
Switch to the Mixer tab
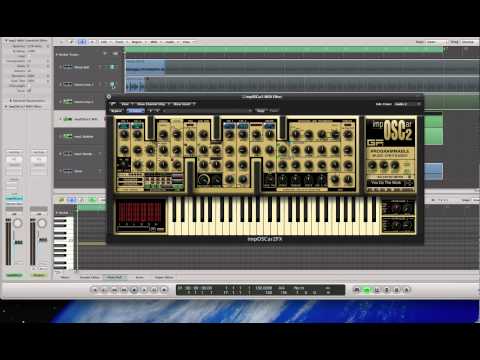coord(65,277)
